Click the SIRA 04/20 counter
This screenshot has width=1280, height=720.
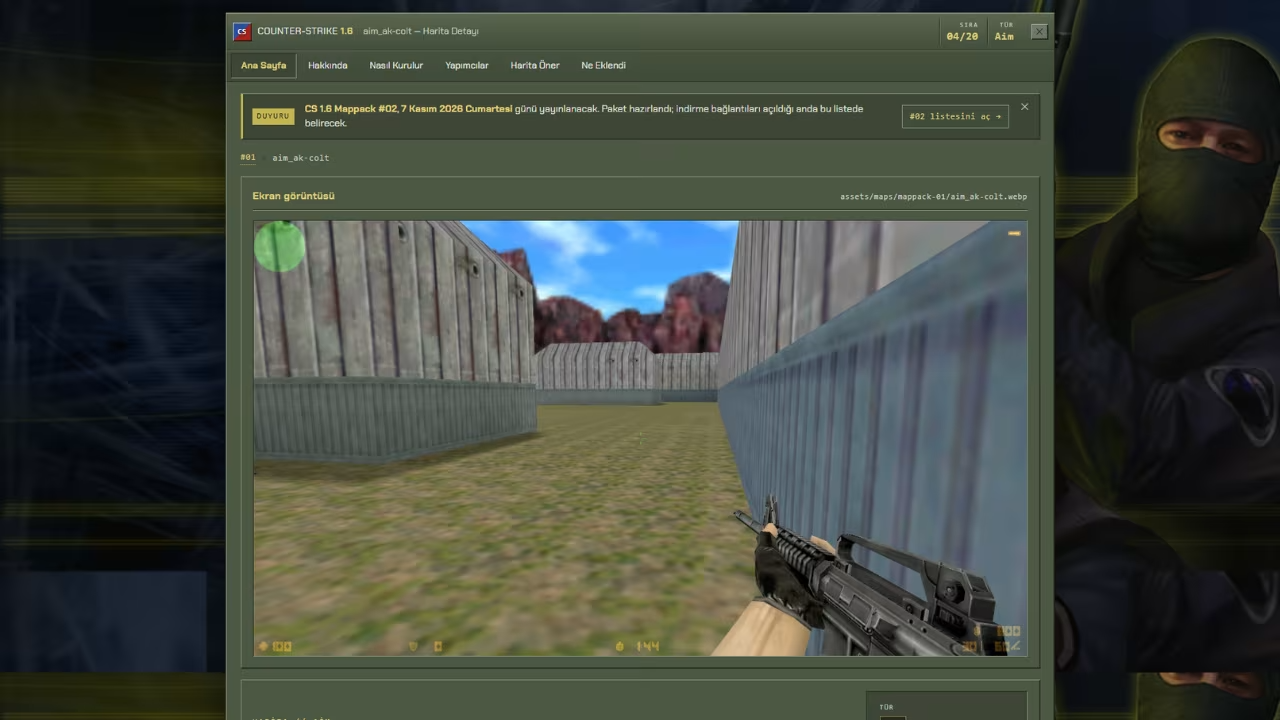[x=962, y=32]
